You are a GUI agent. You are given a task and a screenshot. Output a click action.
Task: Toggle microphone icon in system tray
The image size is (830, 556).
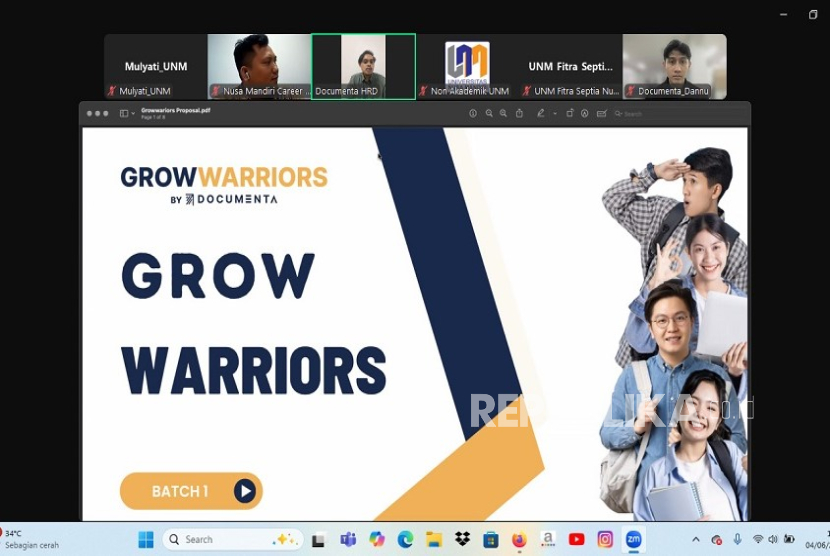pyautogui.click(x=737, y=539)
